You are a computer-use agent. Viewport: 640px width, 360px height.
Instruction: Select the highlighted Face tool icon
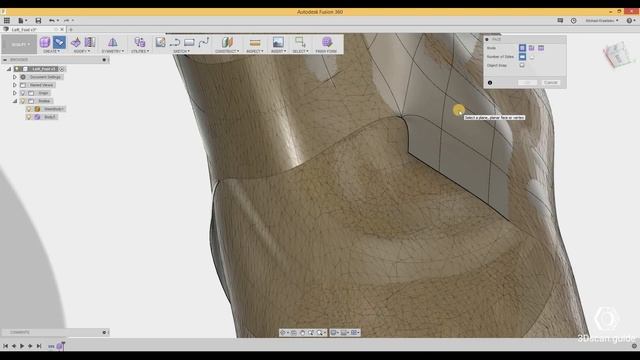pyautogui.click(x=59, y=42)
